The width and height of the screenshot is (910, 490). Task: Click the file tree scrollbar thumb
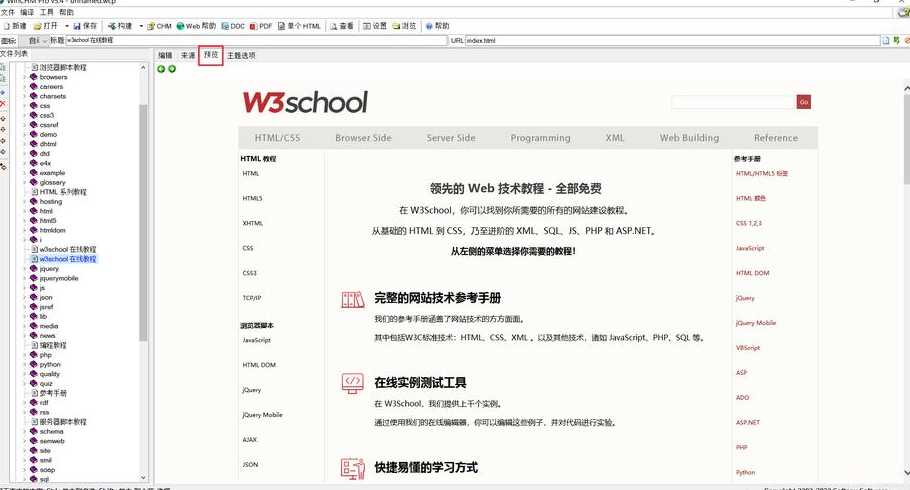tap(143, 223)
